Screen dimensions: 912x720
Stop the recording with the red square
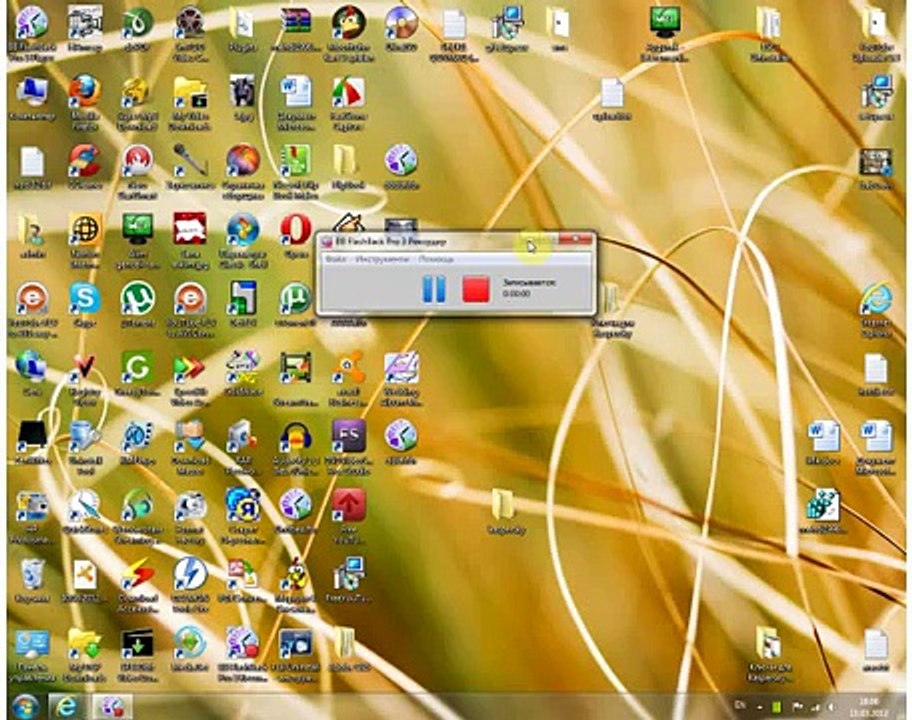476,289
